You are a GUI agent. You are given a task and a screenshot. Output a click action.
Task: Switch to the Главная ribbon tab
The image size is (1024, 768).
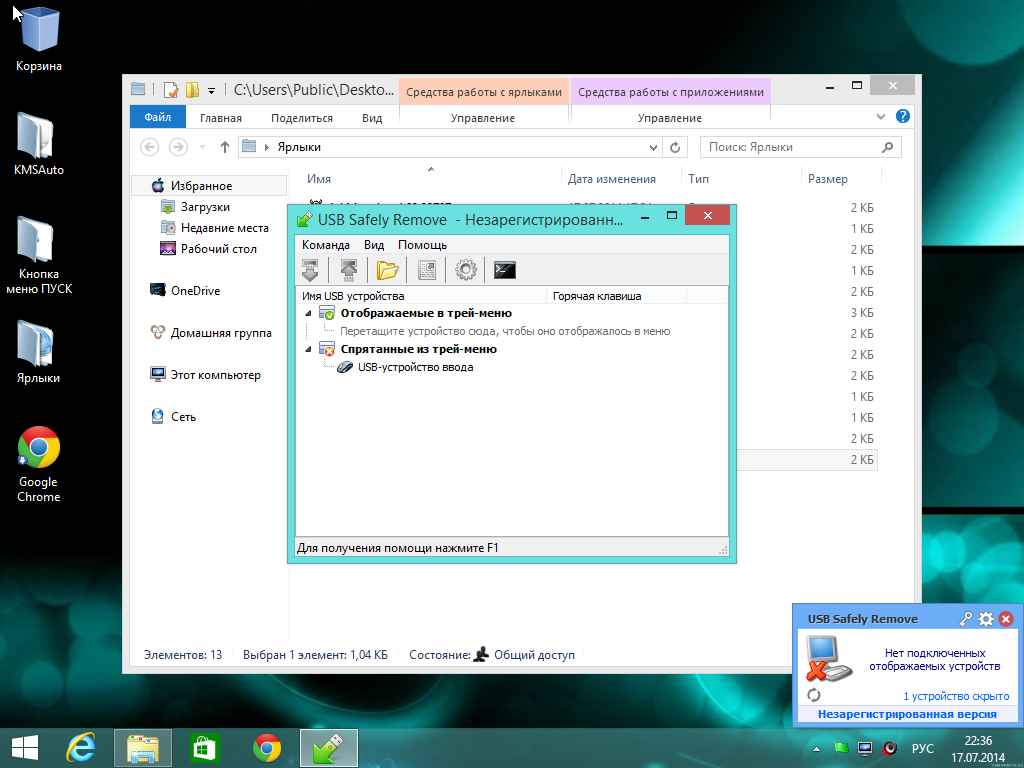click(221, 118)
